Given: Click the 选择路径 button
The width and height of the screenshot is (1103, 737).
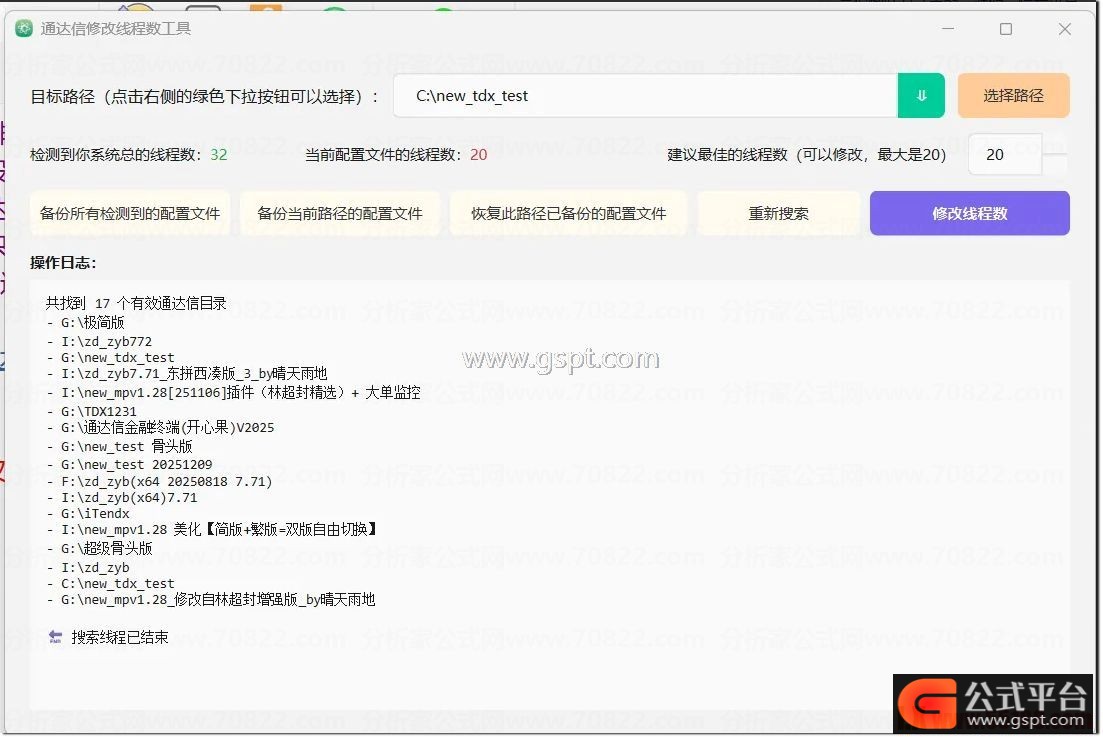Looking at the screenshot, I should [1013, 96].
